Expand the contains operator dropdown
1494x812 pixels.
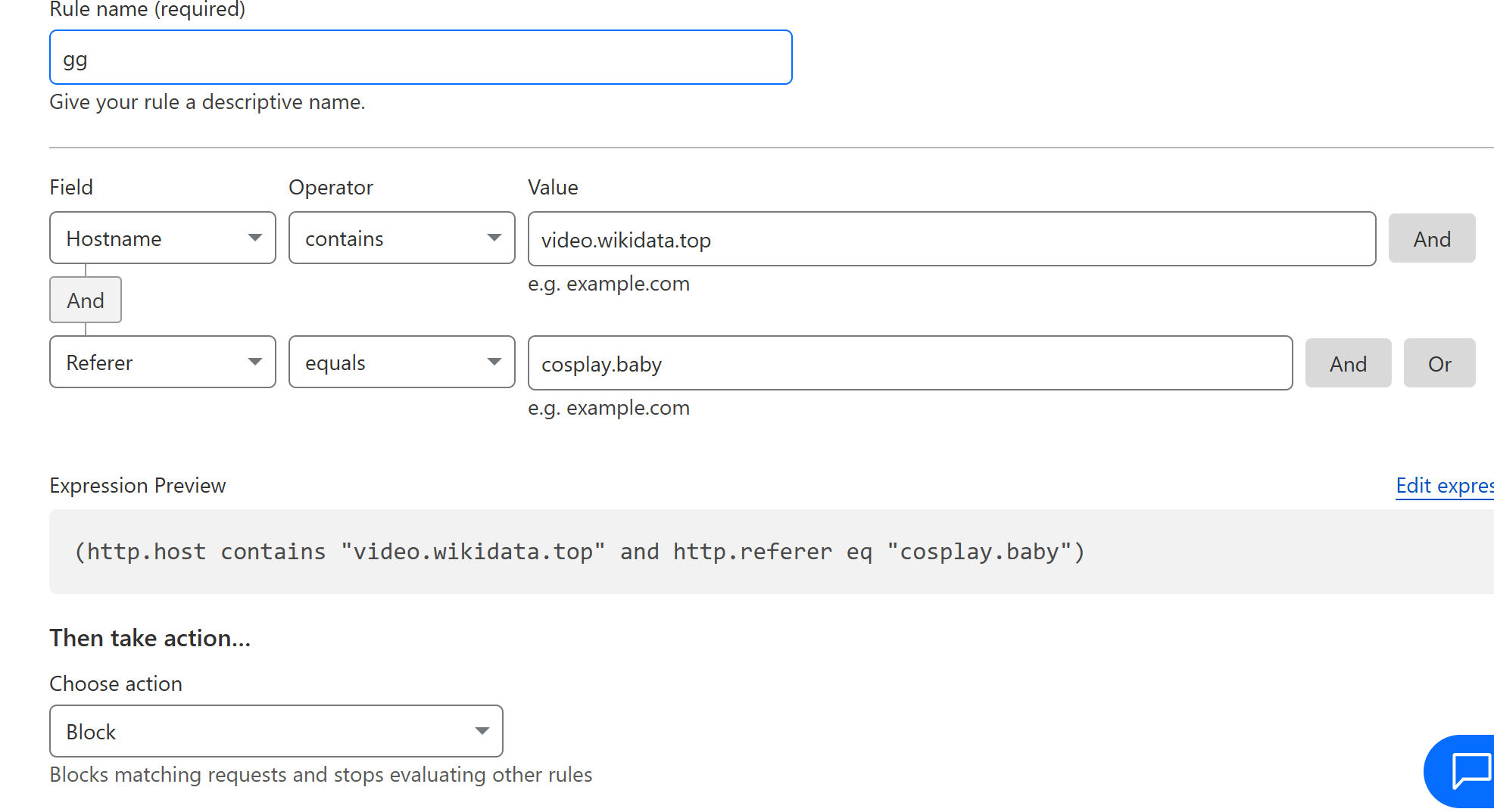(x=401, y=238)
